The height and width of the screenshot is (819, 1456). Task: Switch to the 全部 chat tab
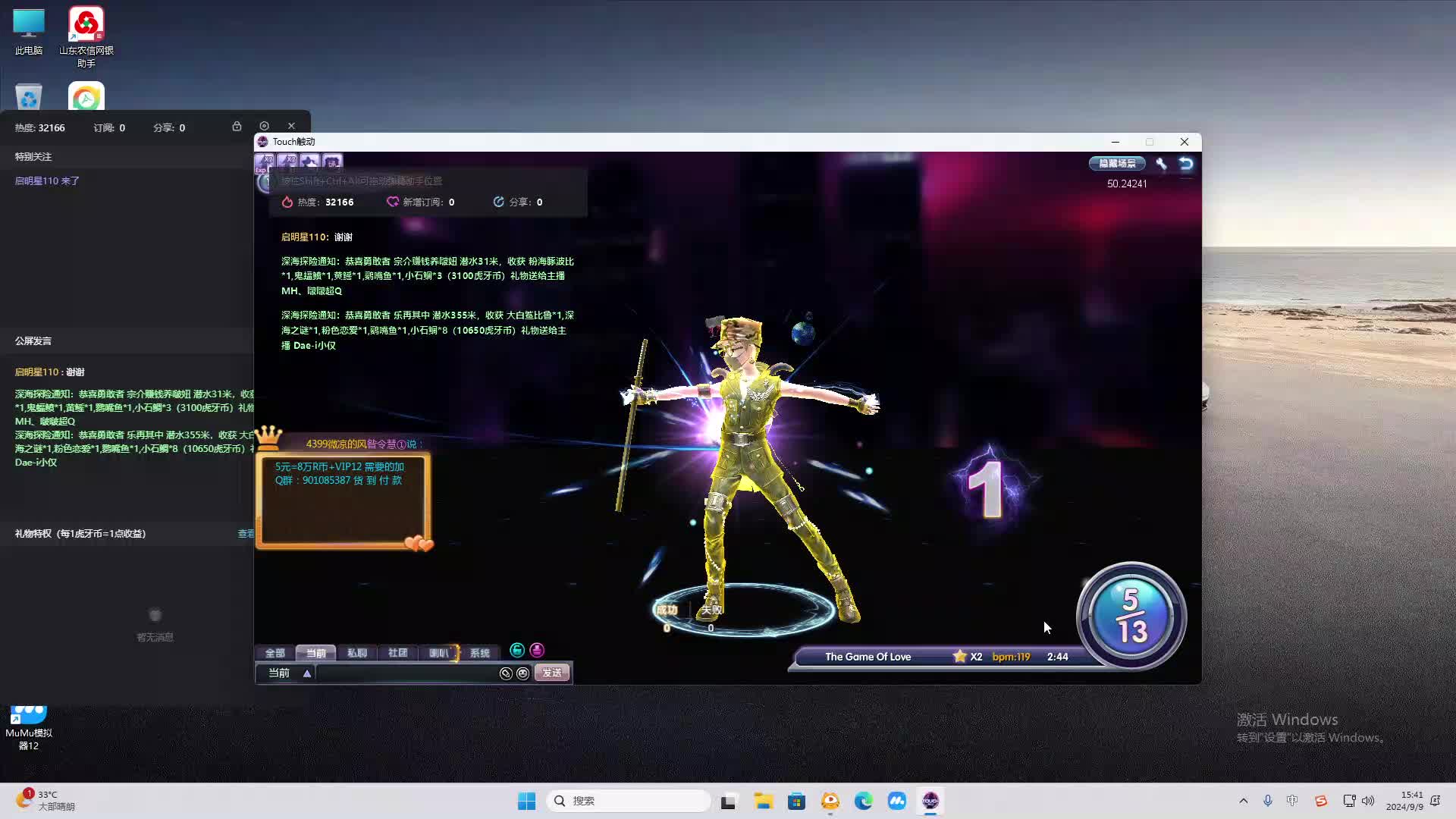point(275,653)
